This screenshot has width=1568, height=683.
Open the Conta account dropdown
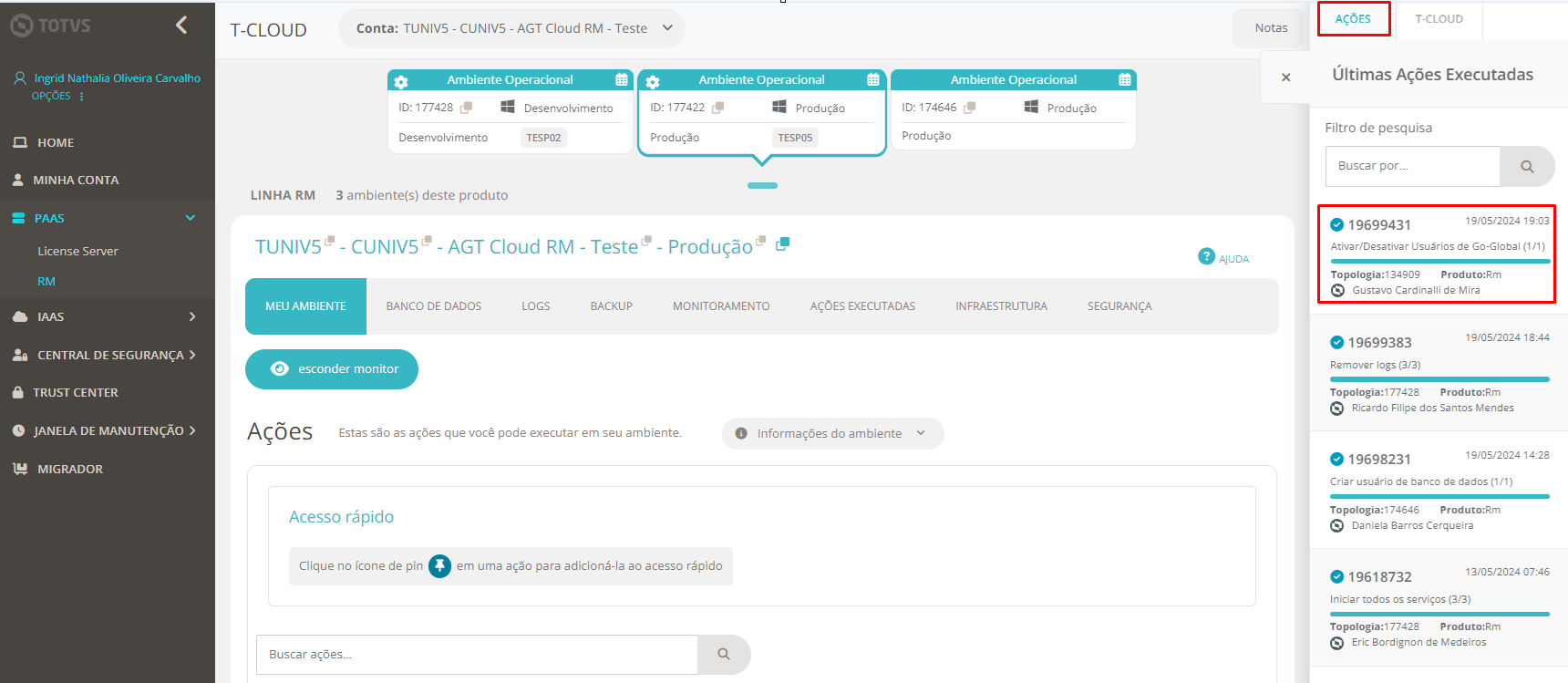[x=511, y=28]
